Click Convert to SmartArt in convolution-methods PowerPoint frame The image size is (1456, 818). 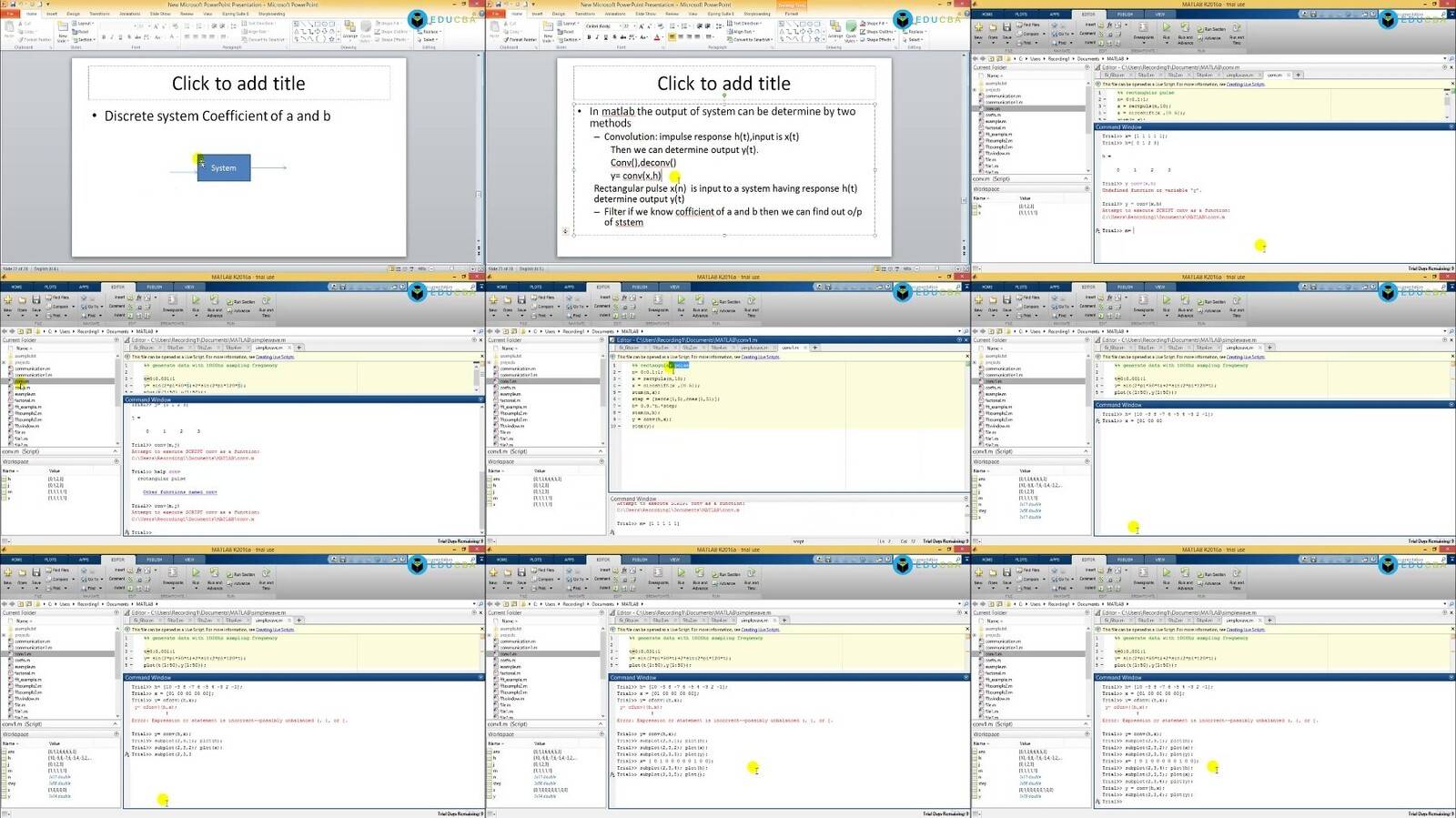750,39
